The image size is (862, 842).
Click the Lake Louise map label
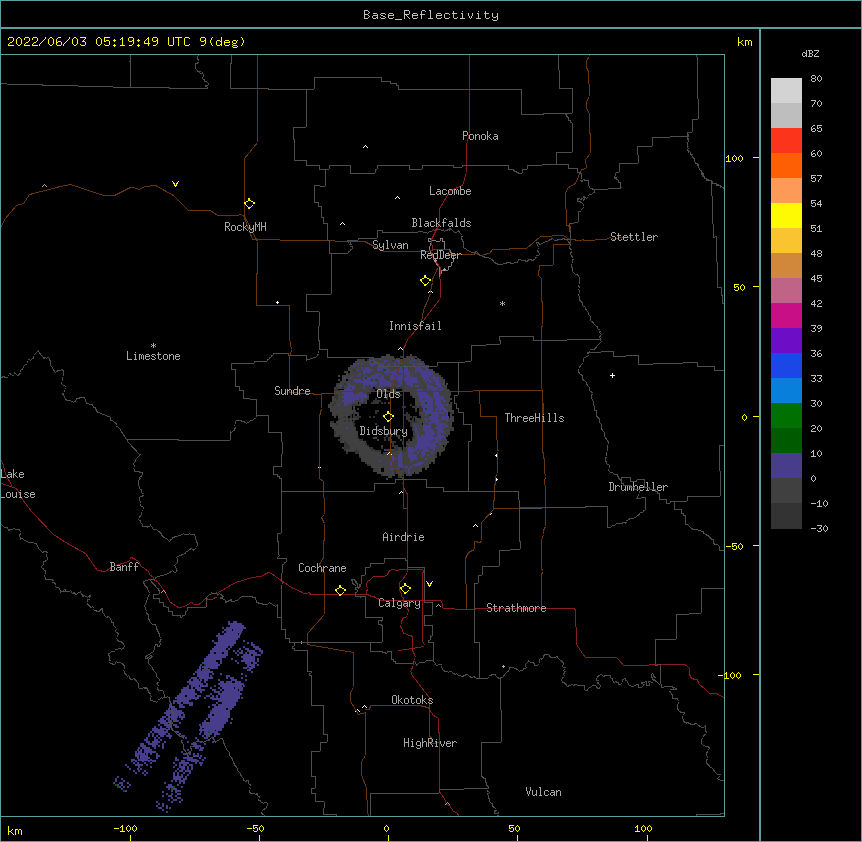[18, 484]
